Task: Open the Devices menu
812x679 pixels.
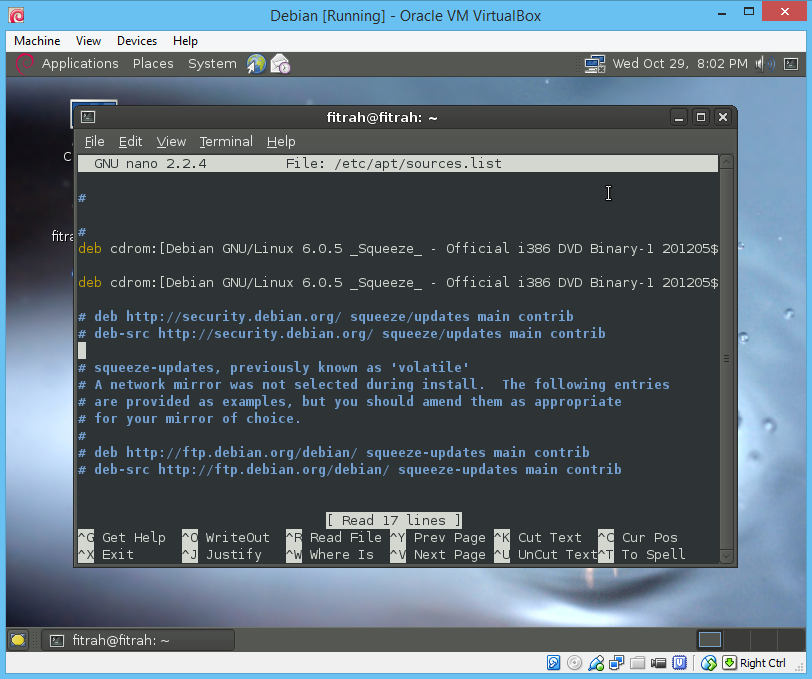Action: pyautogui.click(x=137, y=41)
